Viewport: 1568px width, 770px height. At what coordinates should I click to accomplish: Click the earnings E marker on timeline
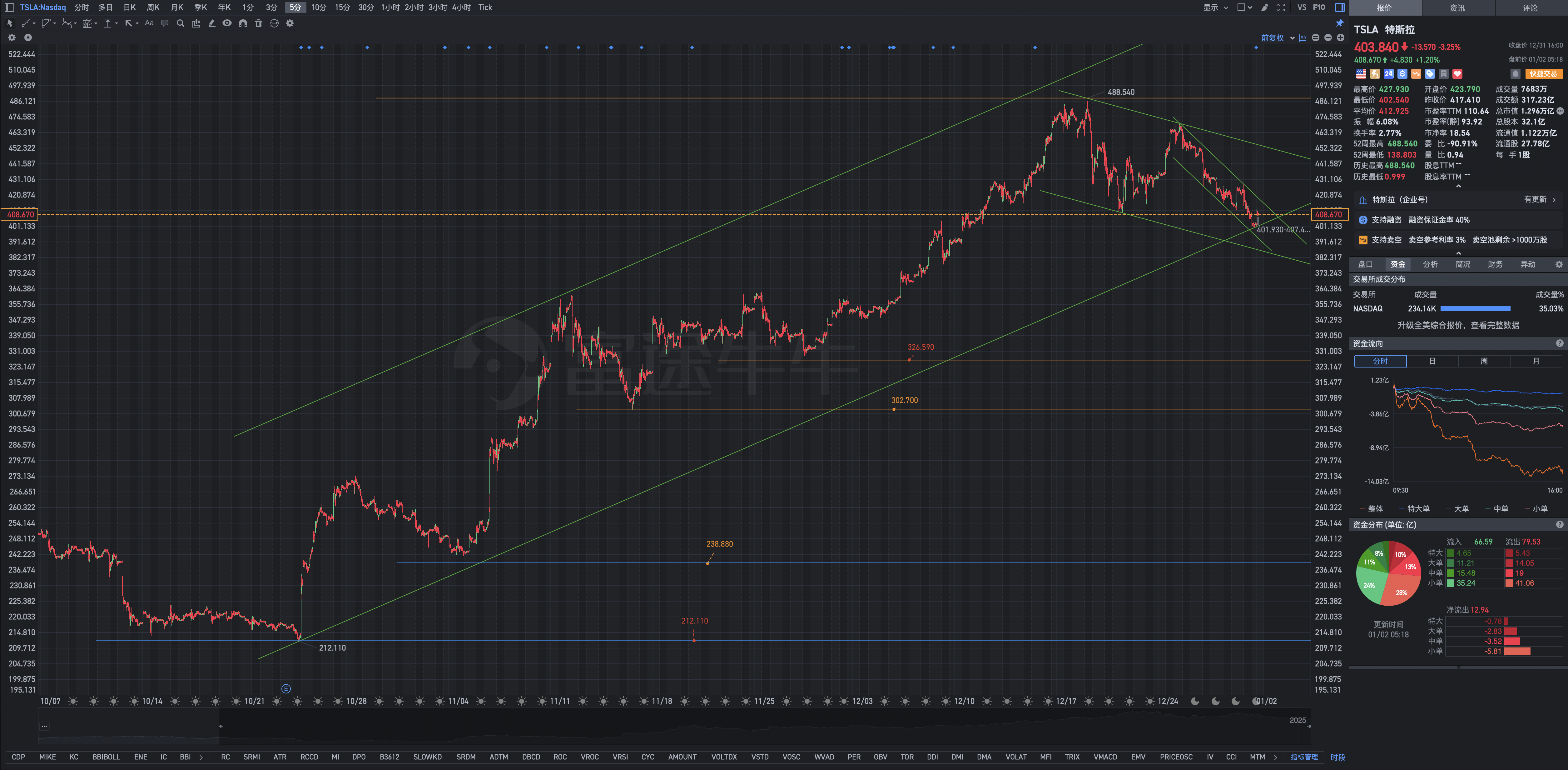[x=286, y=689]
